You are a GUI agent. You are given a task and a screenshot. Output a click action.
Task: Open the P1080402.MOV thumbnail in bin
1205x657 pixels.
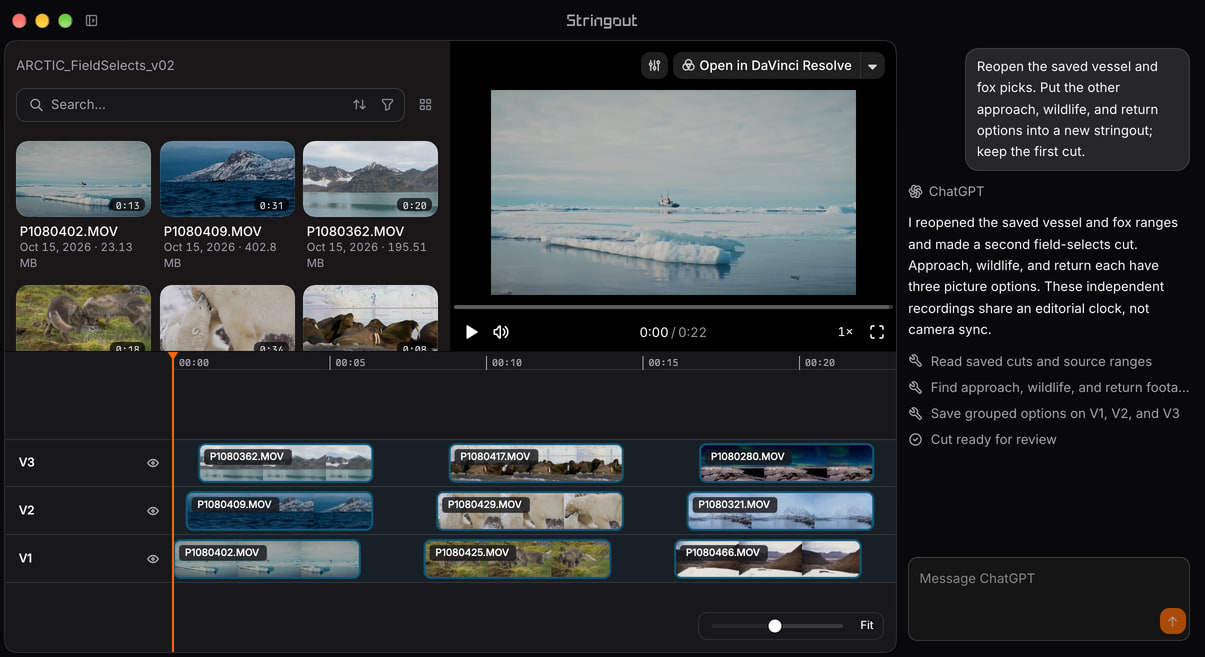coord(83,179)
